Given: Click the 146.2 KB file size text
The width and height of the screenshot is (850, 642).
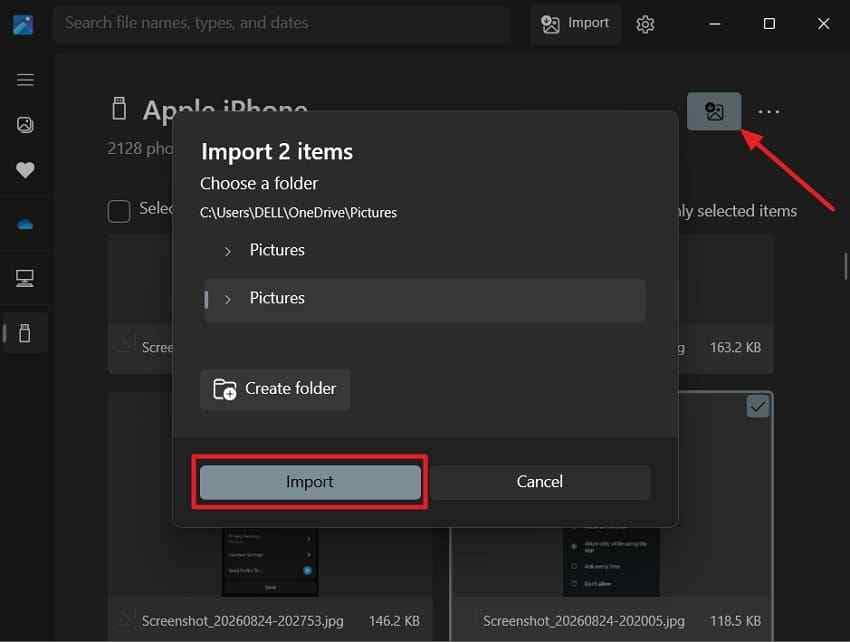Looking at the screenshot, I should tap(394, 621).
